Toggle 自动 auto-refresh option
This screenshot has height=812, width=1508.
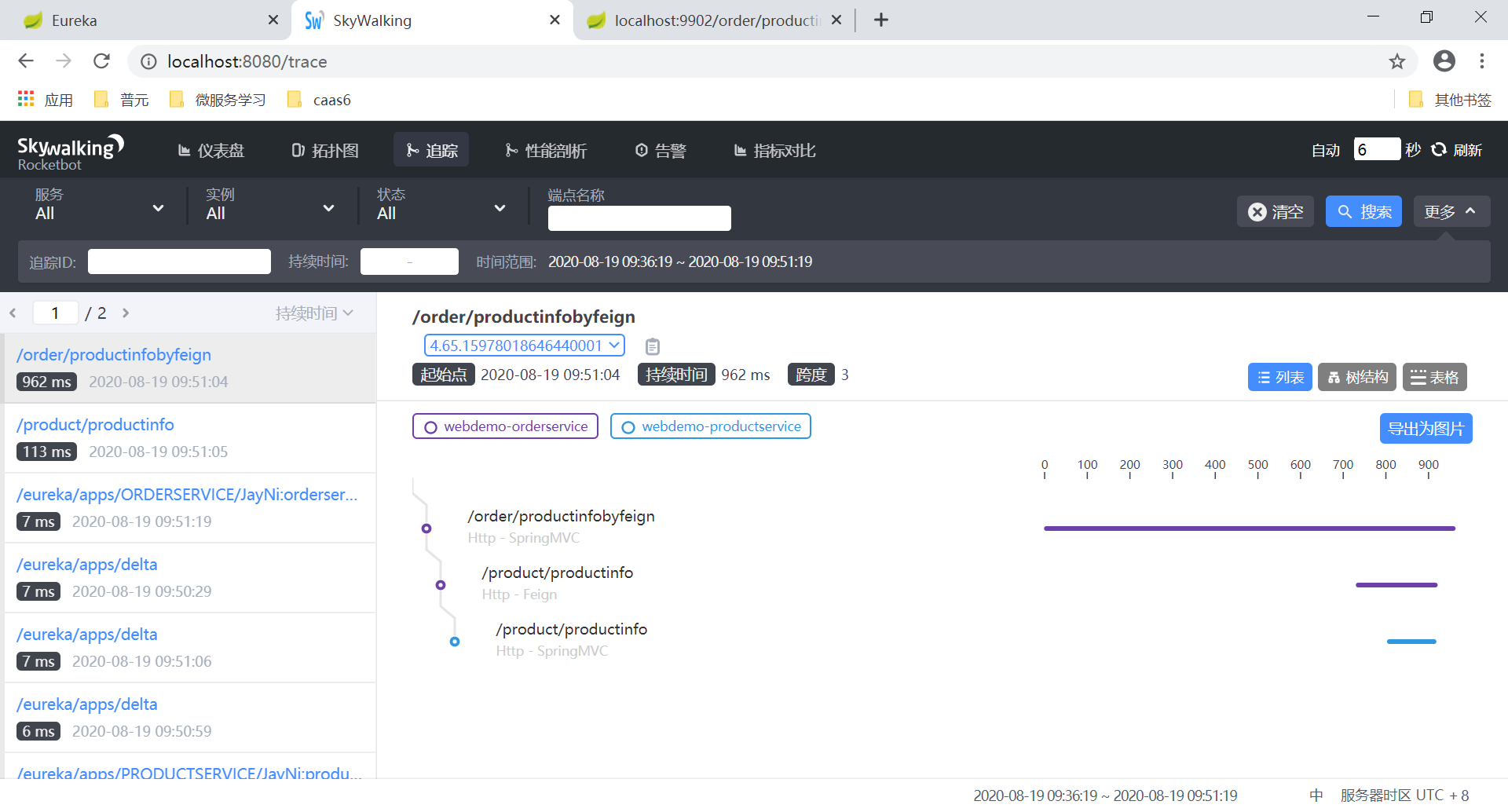click(1325, 150)
